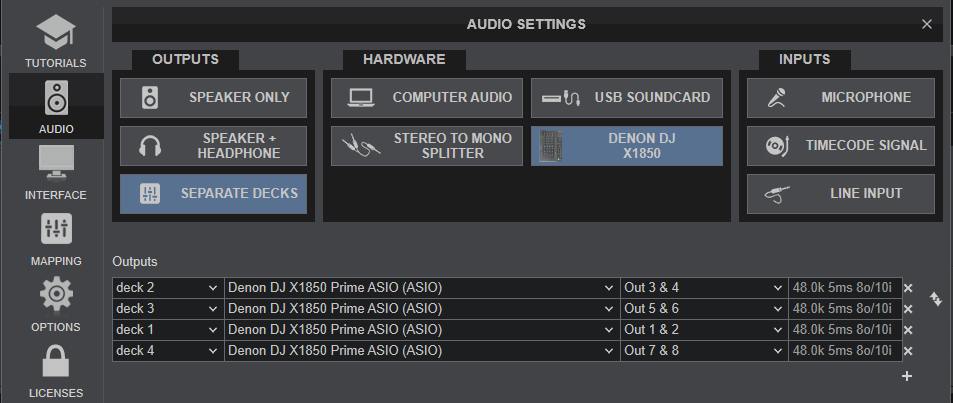This screenshot has height=403, width=953.
Task: Choose Speaker + Headphone output mode
Action: click(x=214, y=146)
